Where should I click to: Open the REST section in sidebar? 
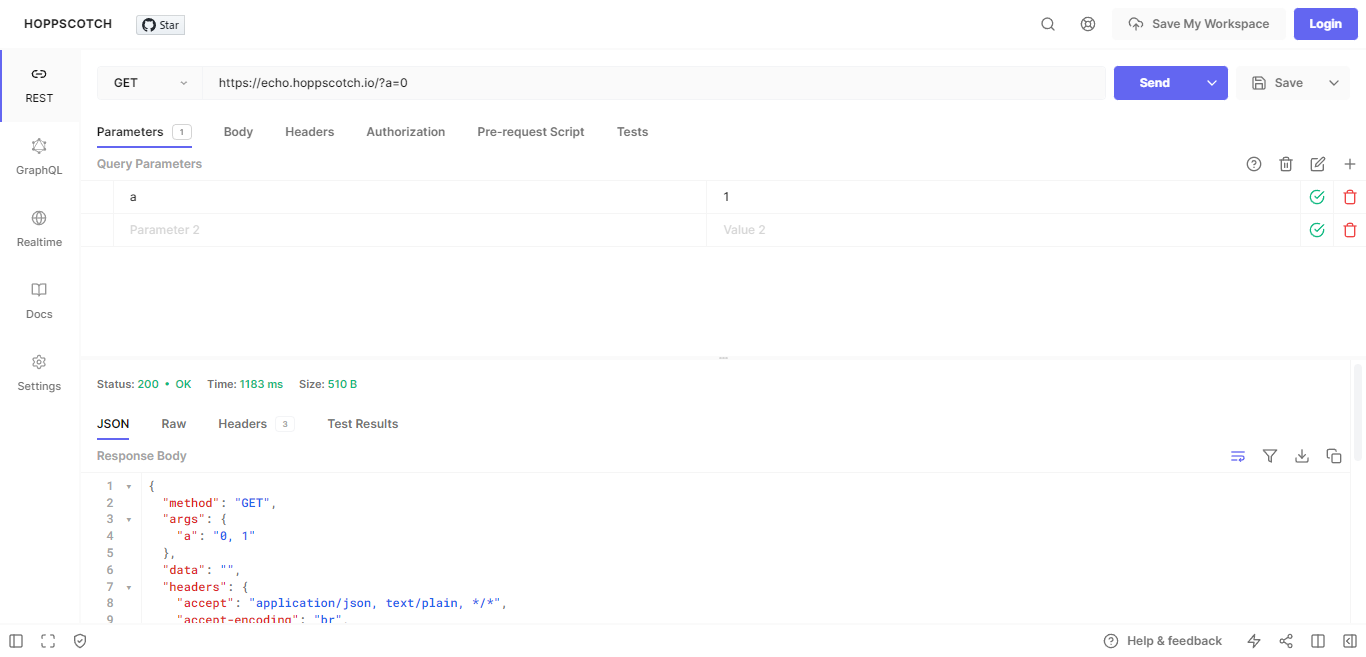click(x=39, y=86)
